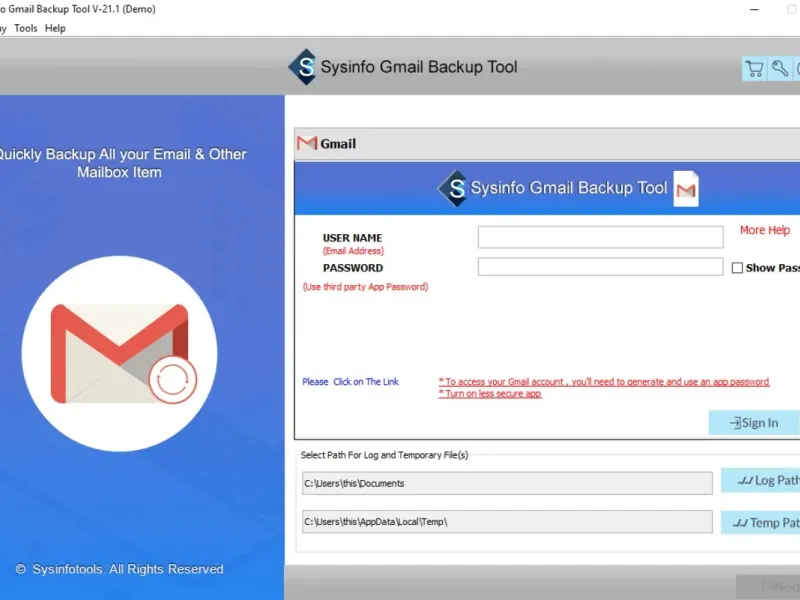This screenshot has width=800, height=600.
Task: Minimize the Gmail Backup Tool window
Action: [x=755, y=9]
